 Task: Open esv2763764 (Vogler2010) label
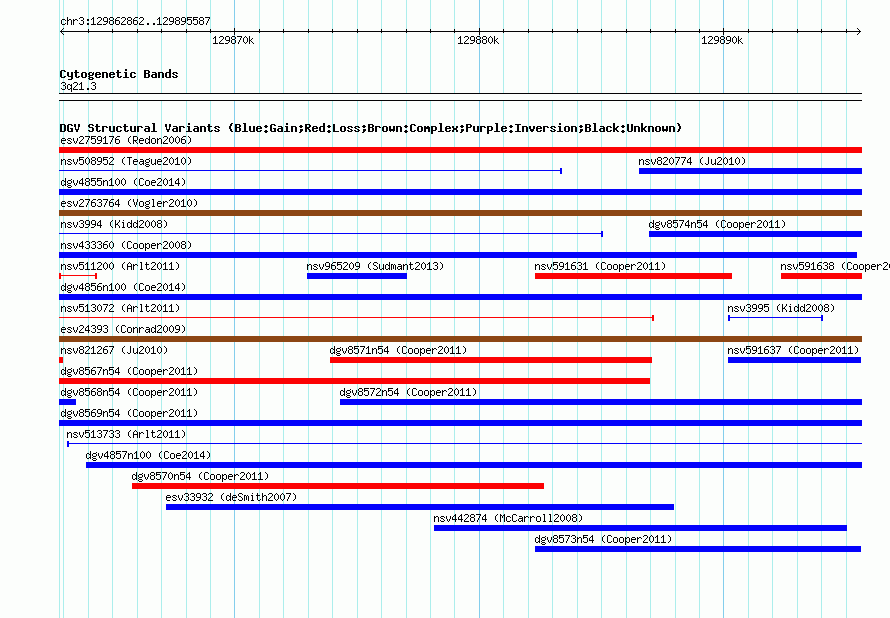coord(129,203)
